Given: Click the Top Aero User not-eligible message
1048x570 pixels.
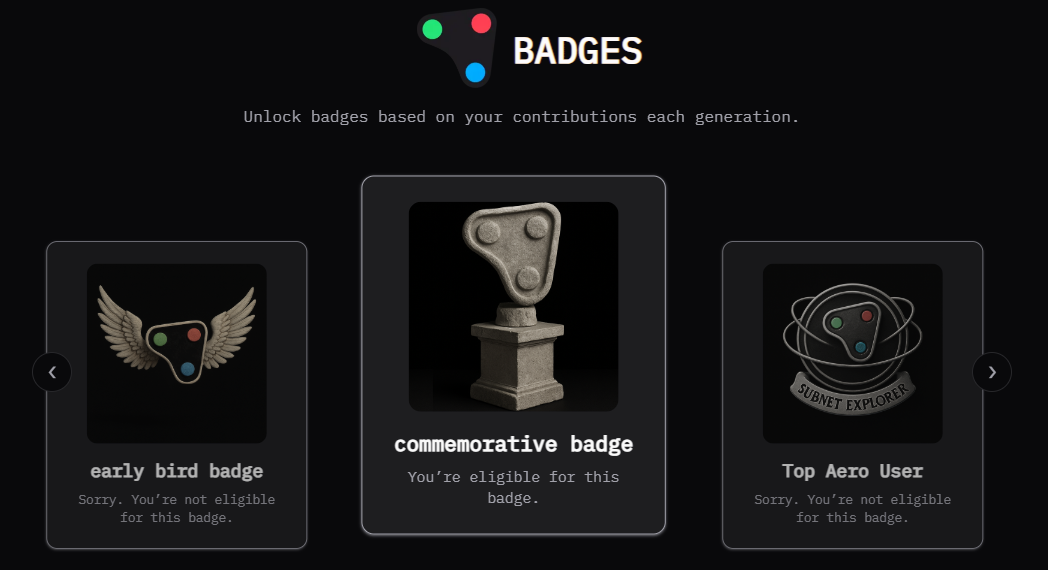Looking at the screenshot, I should (x=852, y=508).
